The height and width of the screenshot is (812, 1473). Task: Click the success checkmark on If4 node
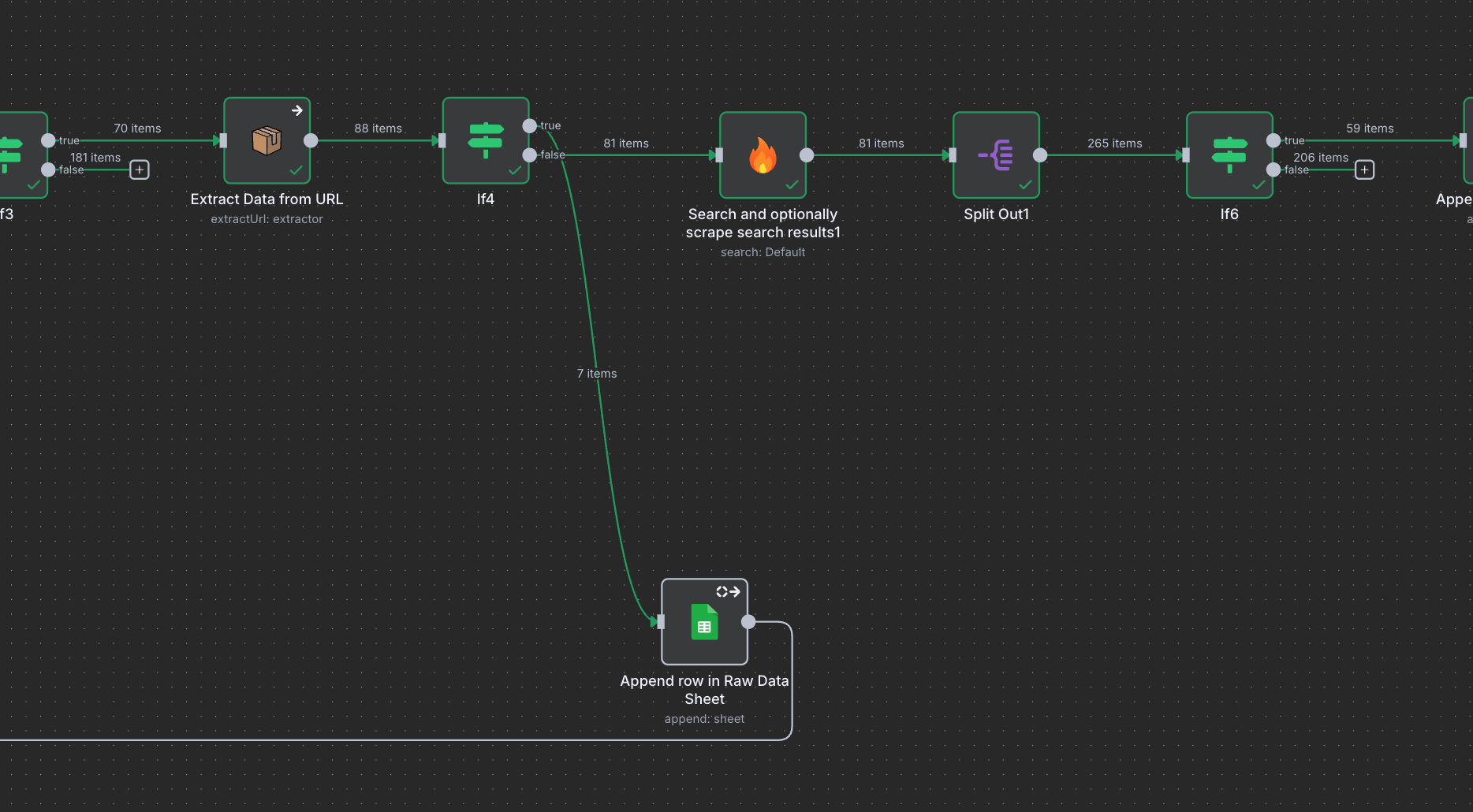[x=515, y=170]
